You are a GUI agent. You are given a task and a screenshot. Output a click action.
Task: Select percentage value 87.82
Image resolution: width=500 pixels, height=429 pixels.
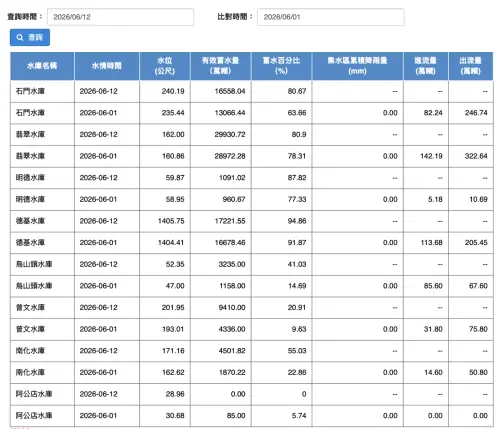click(x=297, y=178)
